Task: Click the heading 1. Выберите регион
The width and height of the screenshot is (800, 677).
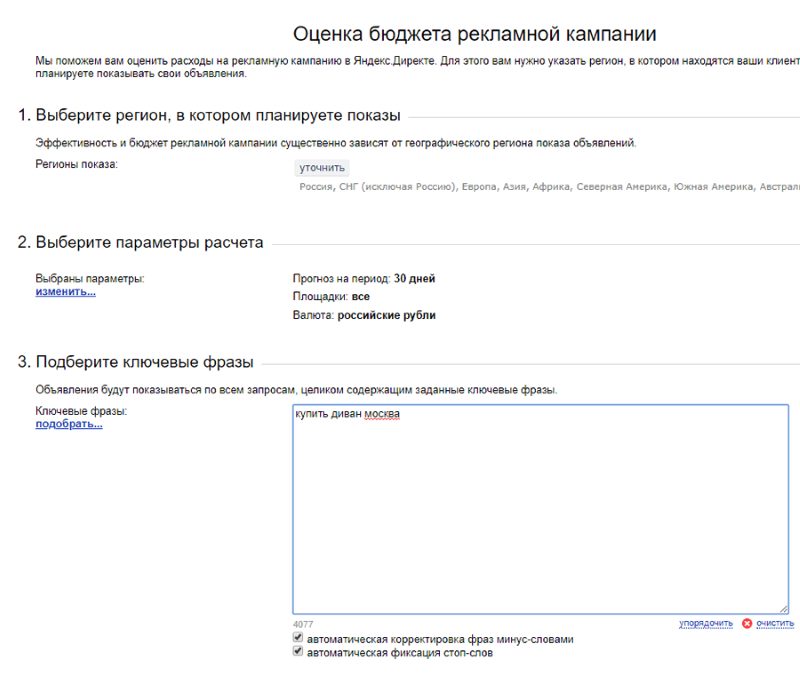Action: (x=209, y=115)
